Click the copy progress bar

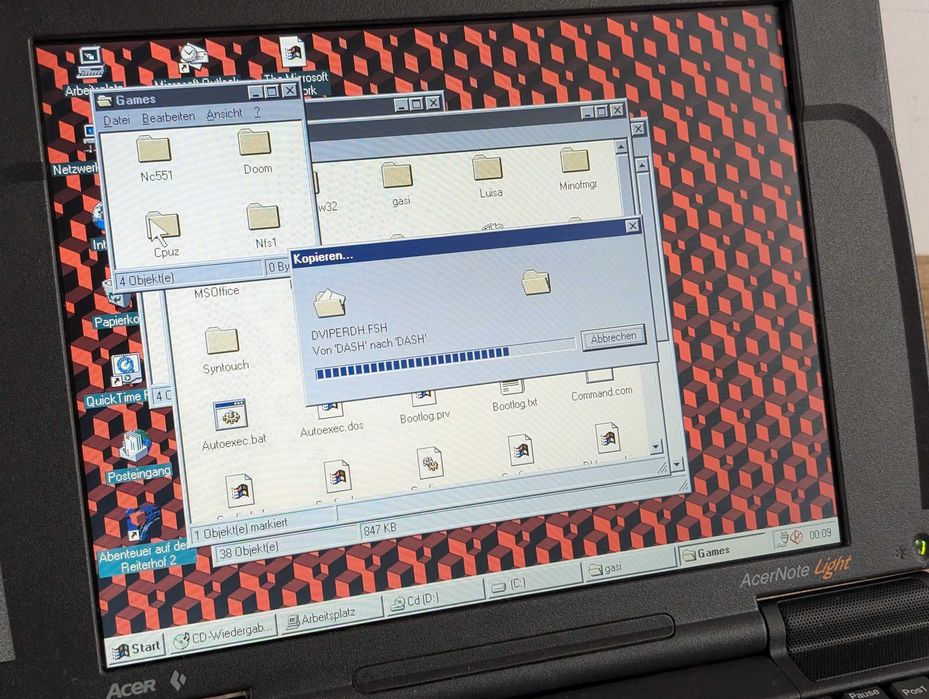(444, 360)
